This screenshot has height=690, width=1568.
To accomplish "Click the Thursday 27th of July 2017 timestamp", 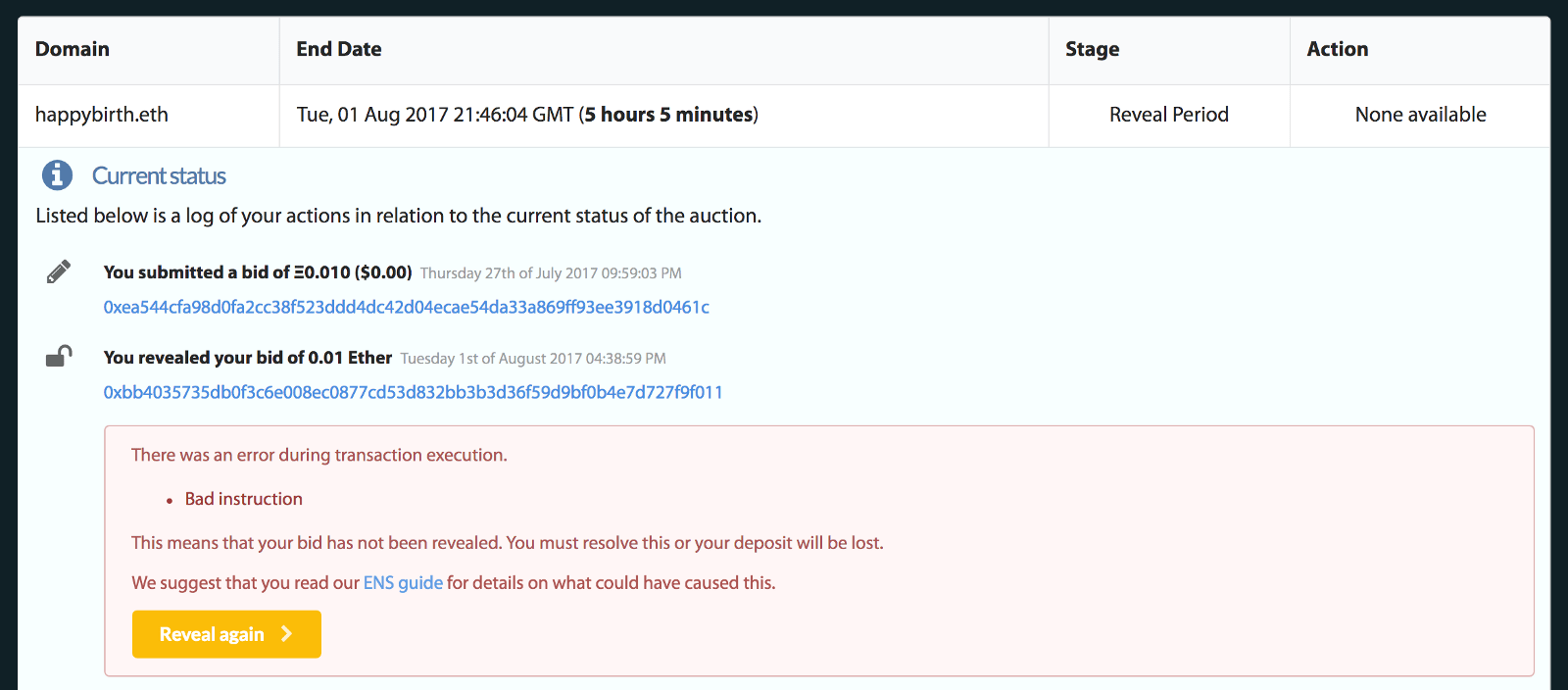I will tap(551, 273).
